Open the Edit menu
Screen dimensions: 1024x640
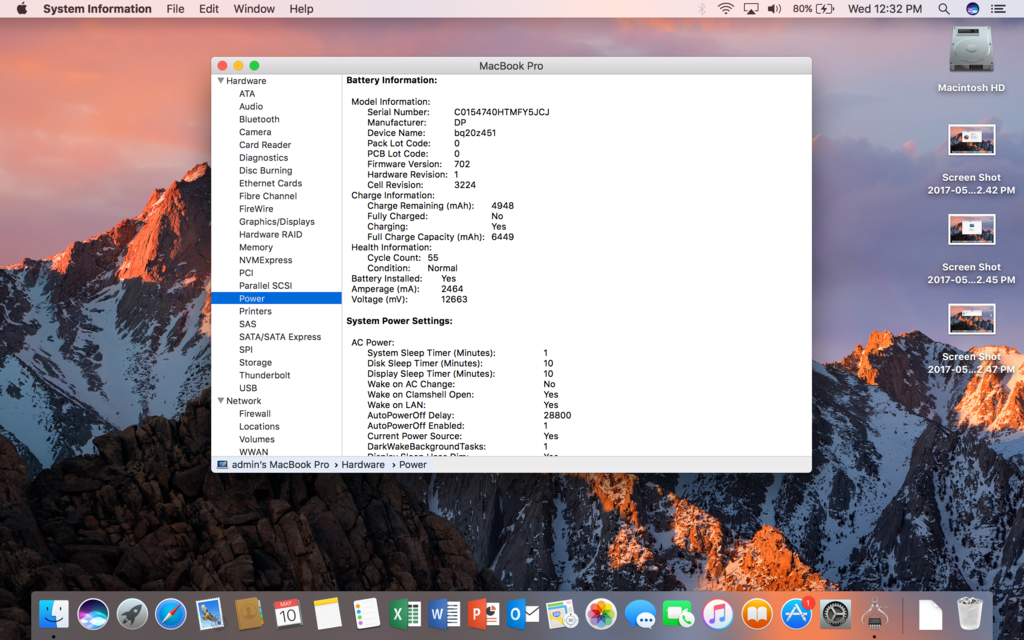tap(209, 8)
